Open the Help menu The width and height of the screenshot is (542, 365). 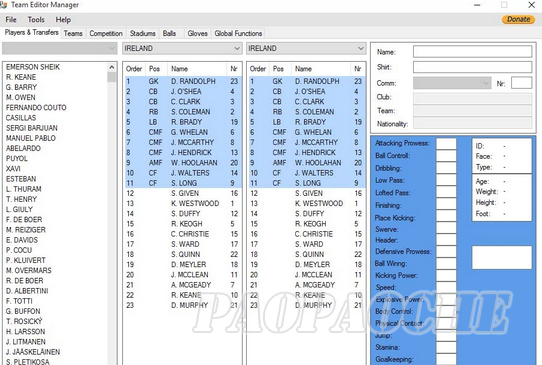click(63, 20)
